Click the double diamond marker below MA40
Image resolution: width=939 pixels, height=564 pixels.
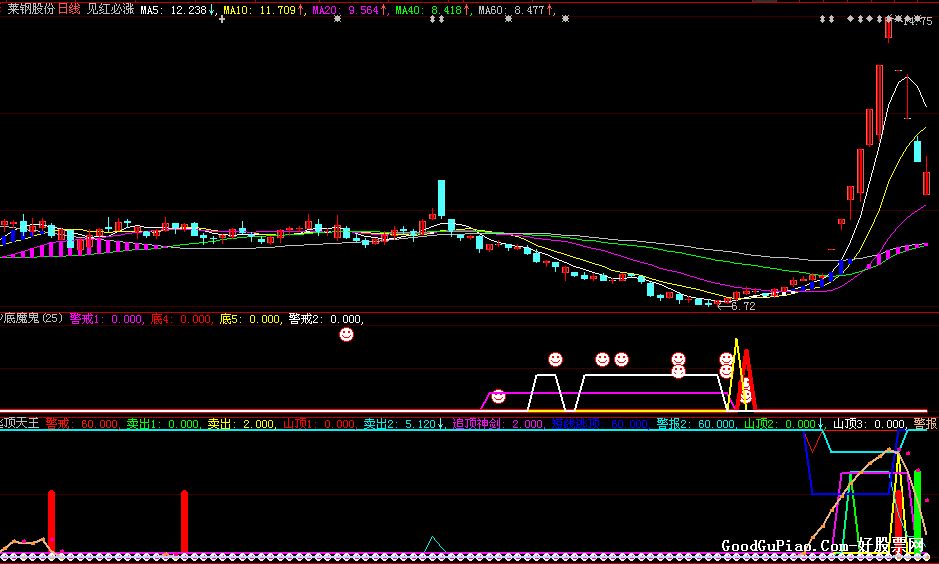click(x=438, y=19)
